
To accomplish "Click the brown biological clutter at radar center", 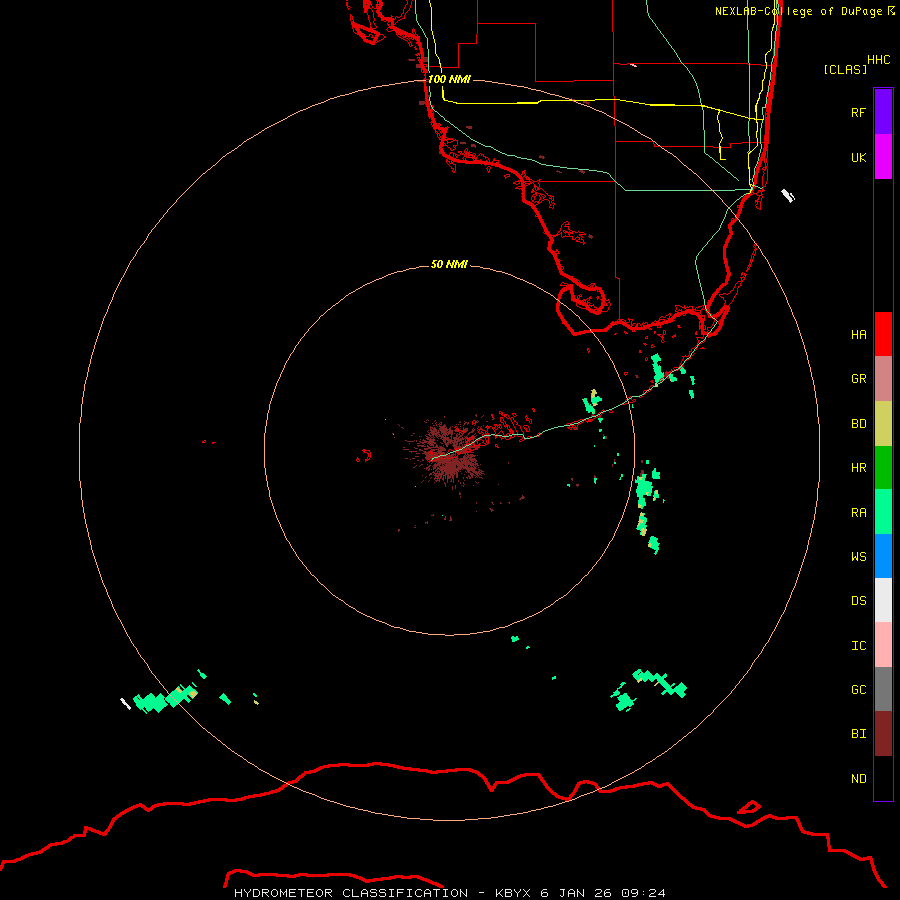I will click(451, 453).
